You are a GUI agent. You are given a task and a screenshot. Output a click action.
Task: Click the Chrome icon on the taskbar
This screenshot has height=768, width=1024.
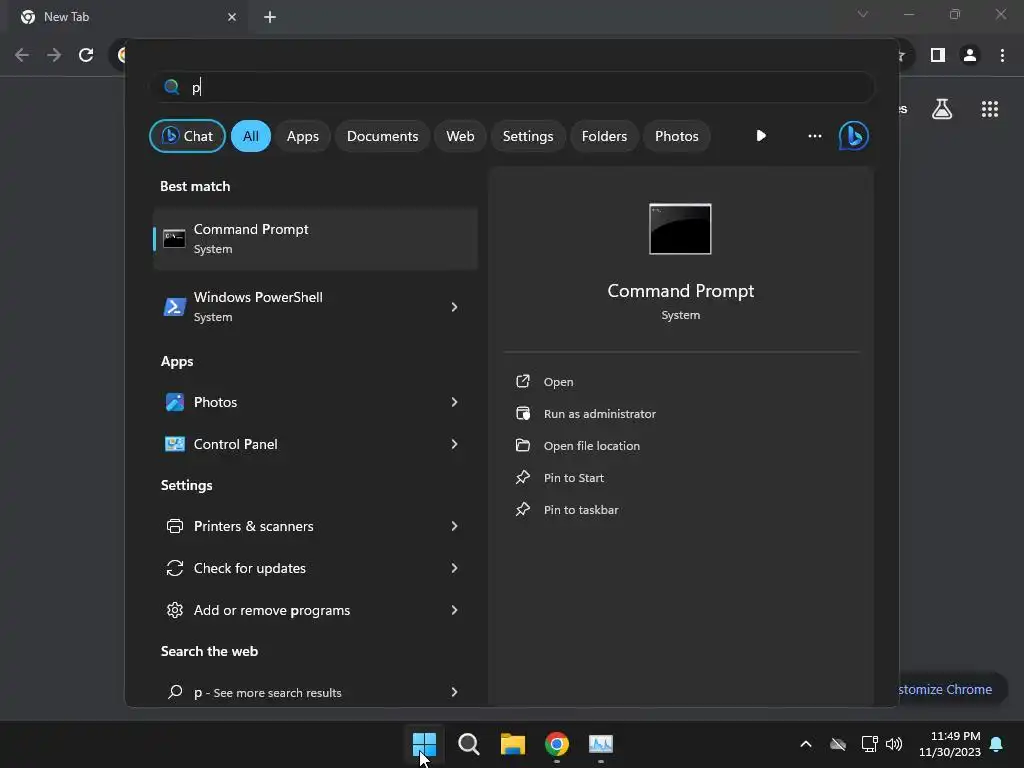tap(556, 744)
